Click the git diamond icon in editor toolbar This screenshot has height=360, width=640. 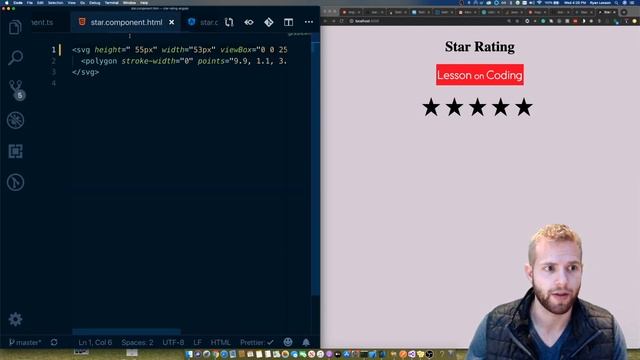pyautogui.click(x=269, y=22)
